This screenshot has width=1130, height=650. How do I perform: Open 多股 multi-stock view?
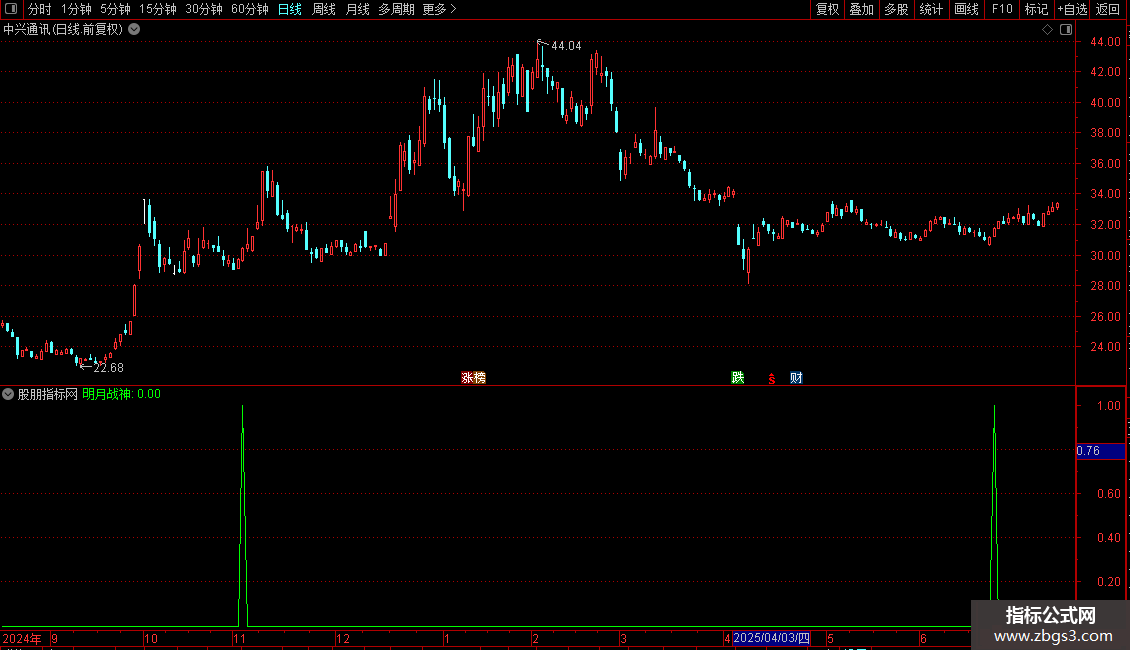[896, 9]
